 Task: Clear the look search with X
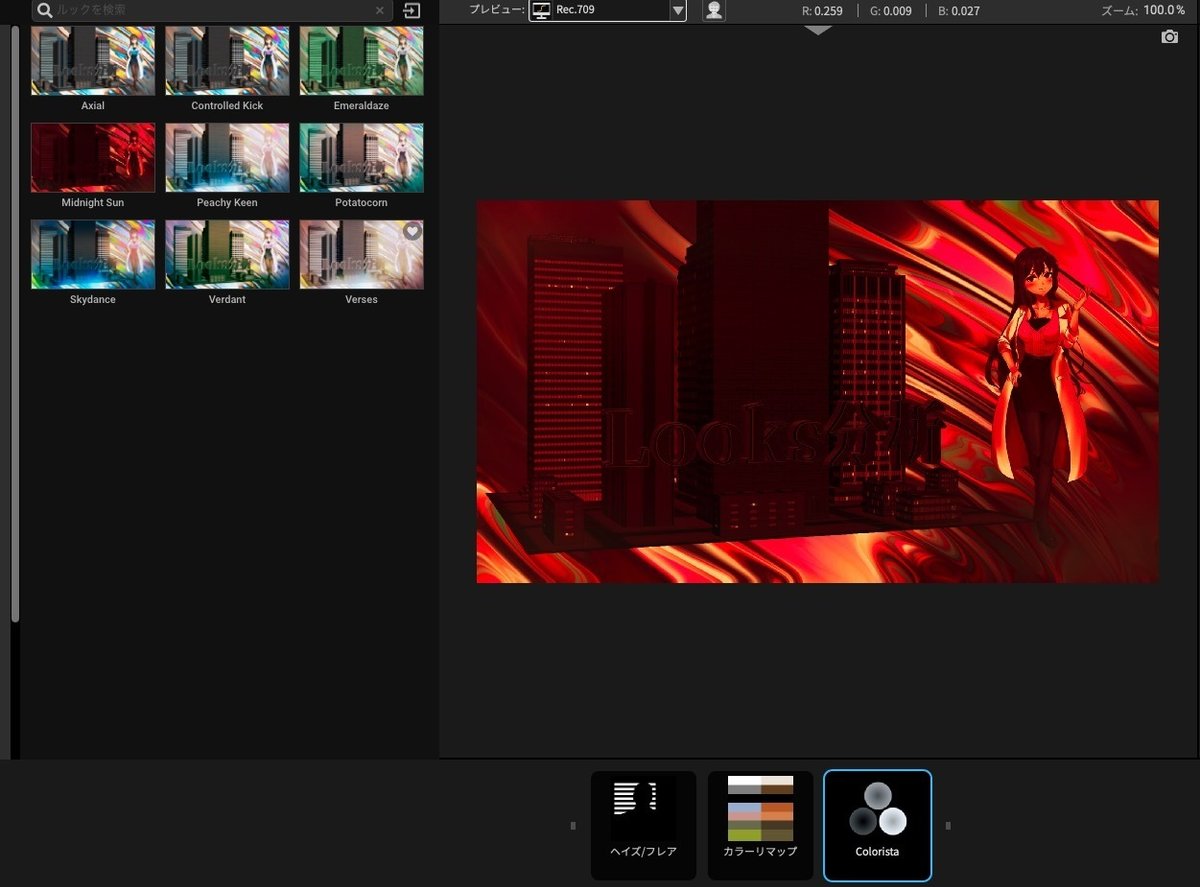pos(379,10)
